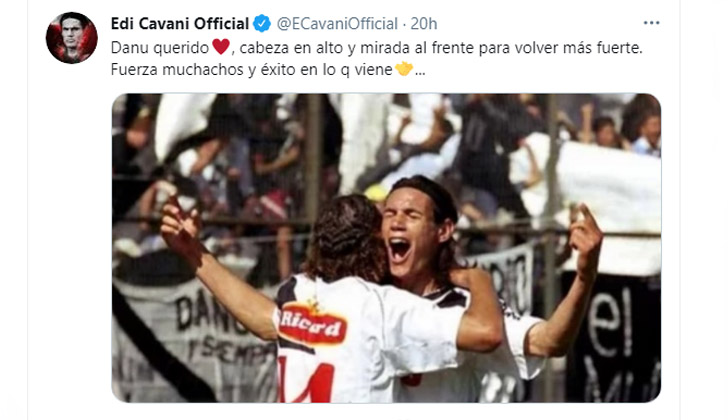Click the black 'el' flag in photo
Screen dimensions: 728x420
click(x=612, y=338)
